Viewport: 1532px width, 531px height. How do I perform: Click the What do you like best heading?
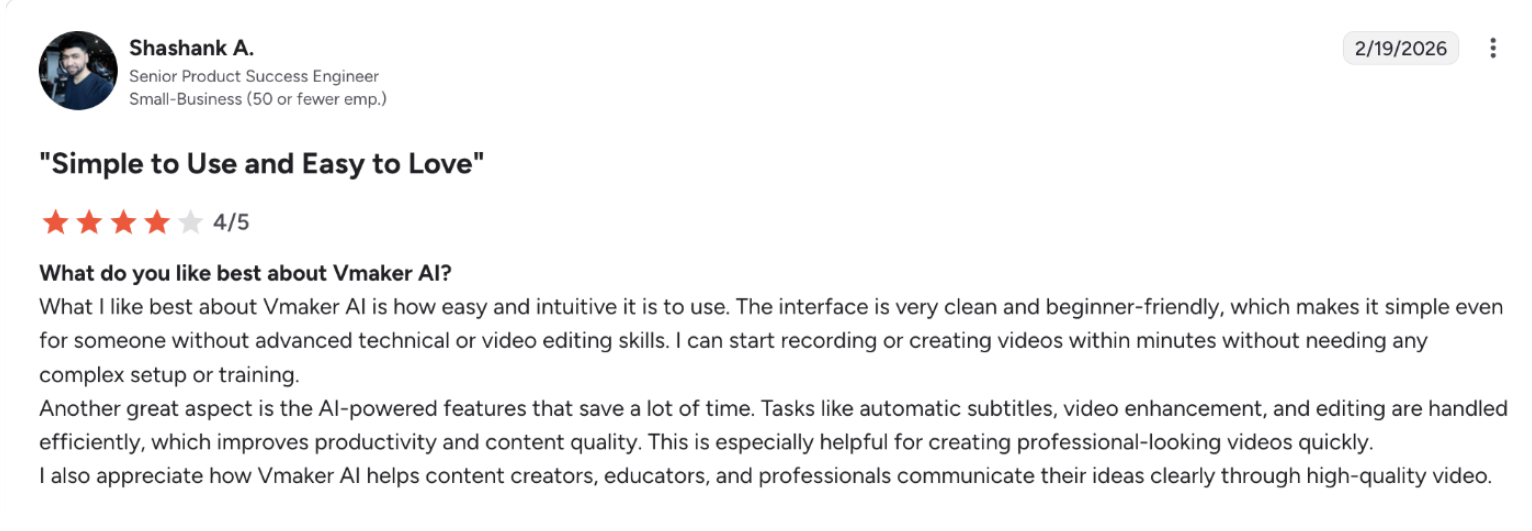(245, 273)
